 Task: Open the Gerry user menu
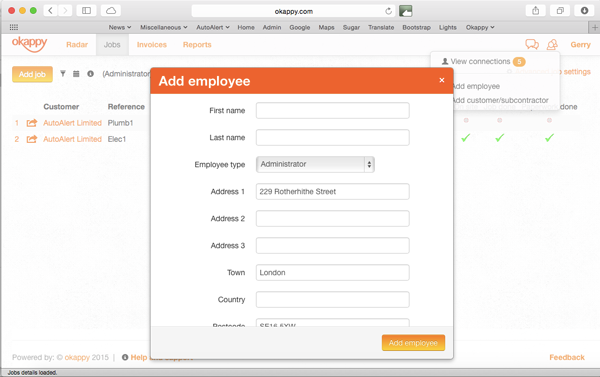pyautogui.click(x=580, y=44)
